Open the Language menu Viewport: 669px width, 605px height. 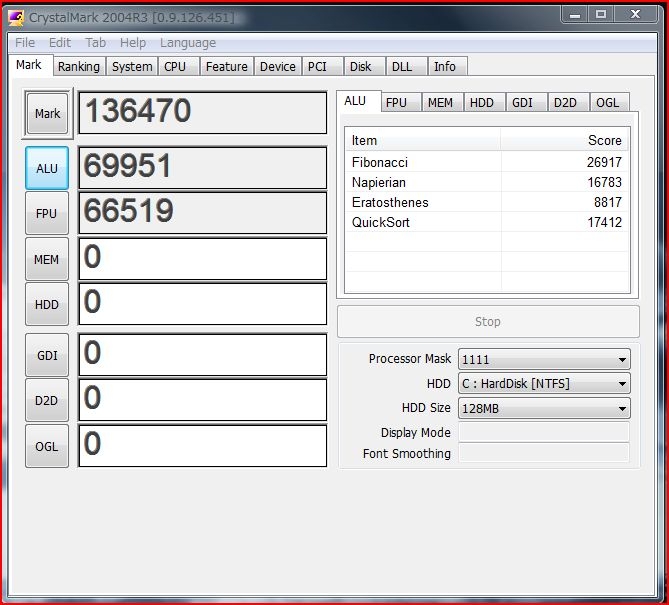(x=187, y=43)
